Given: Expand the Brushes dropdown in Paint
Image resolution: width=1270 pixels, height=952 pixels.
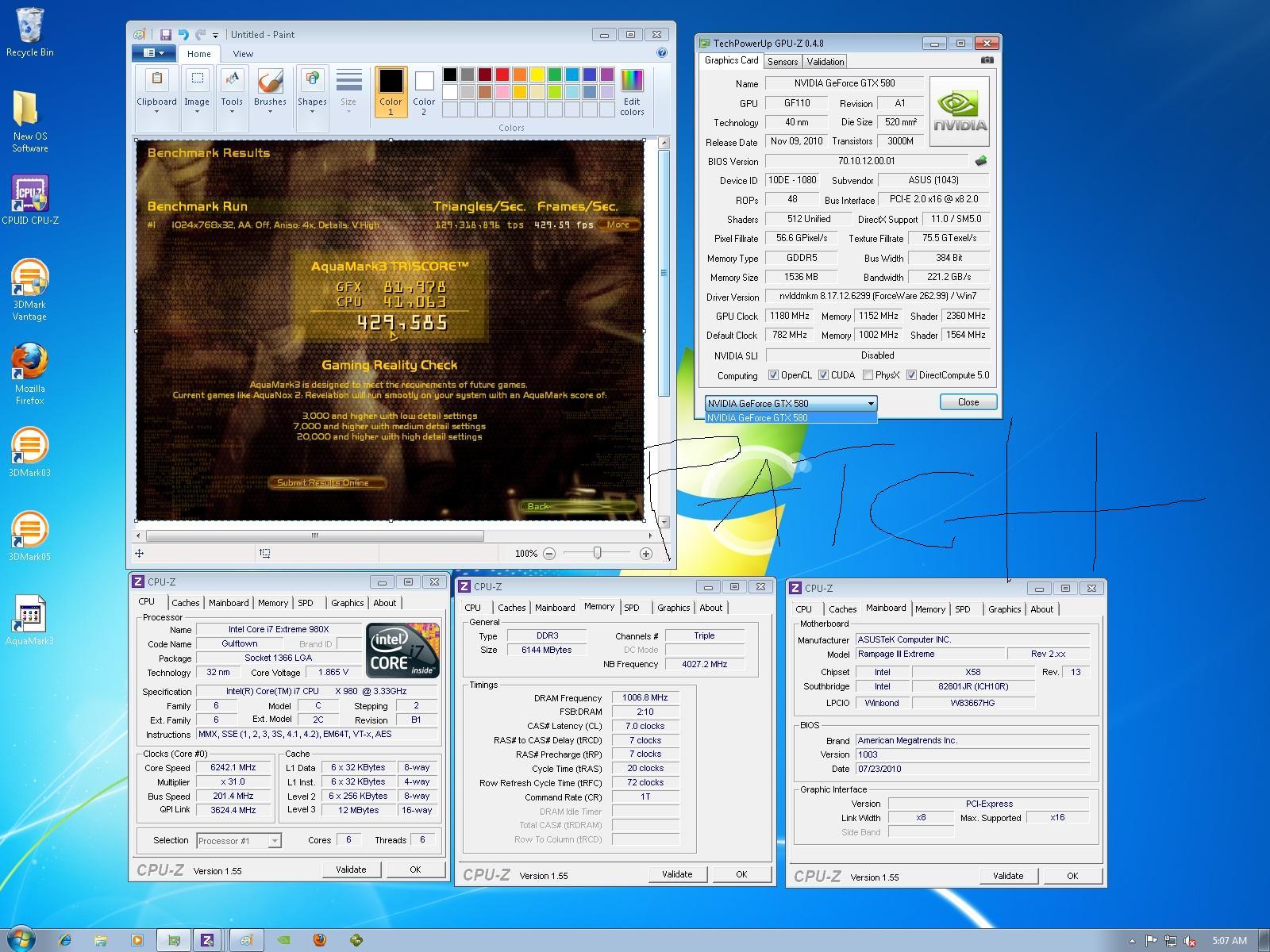Looking at the screenshot, I should [x=270, y=98].
